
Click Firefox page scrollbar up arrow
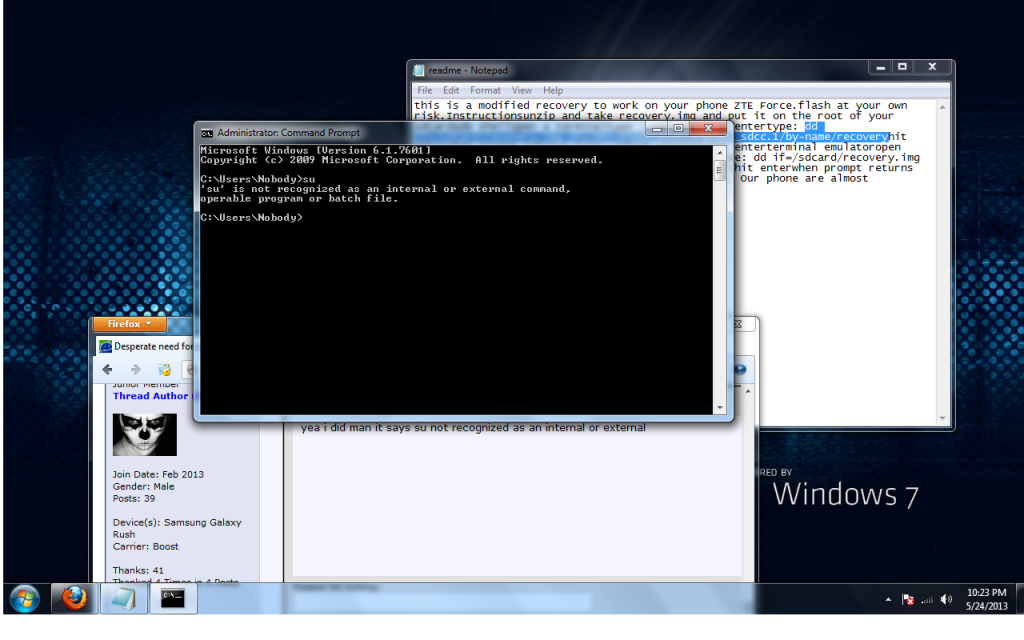748,391
